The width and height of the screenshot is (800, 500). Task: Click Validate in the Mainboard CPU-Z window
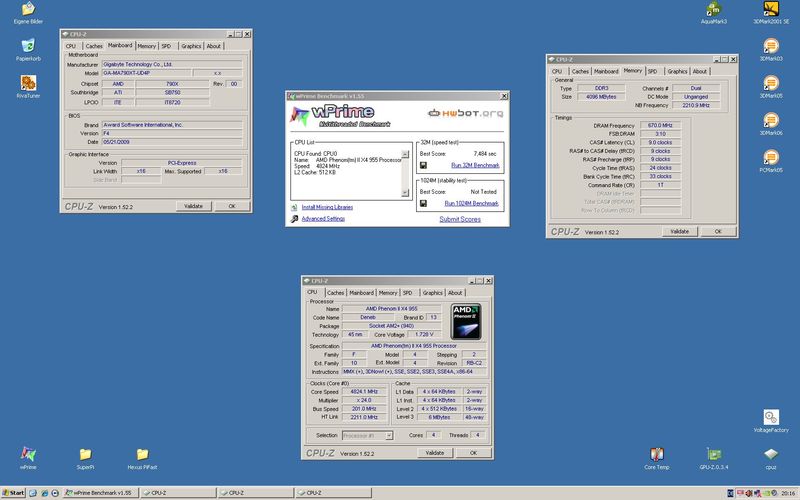[193, 206]
